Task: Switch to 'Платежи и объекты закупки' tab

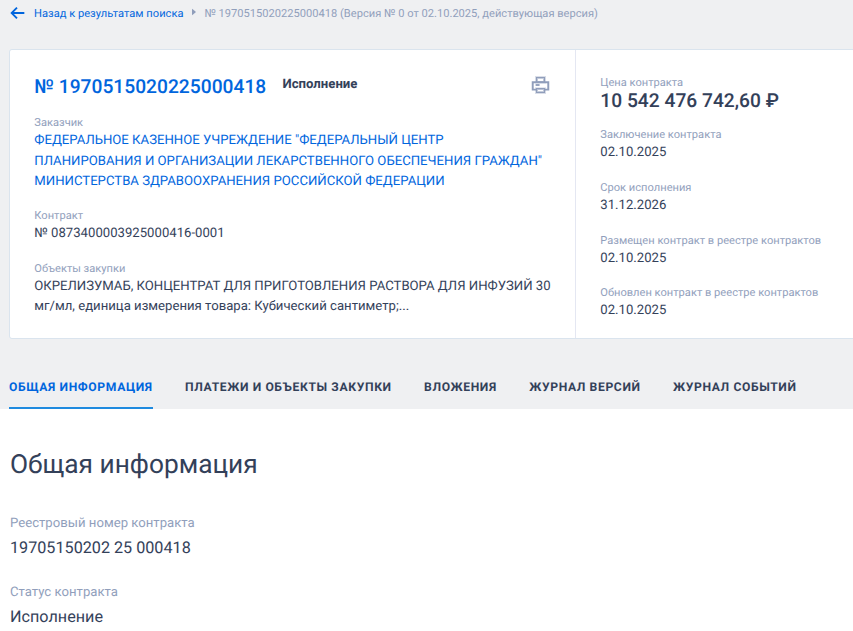Action: [x=288, y=387]
